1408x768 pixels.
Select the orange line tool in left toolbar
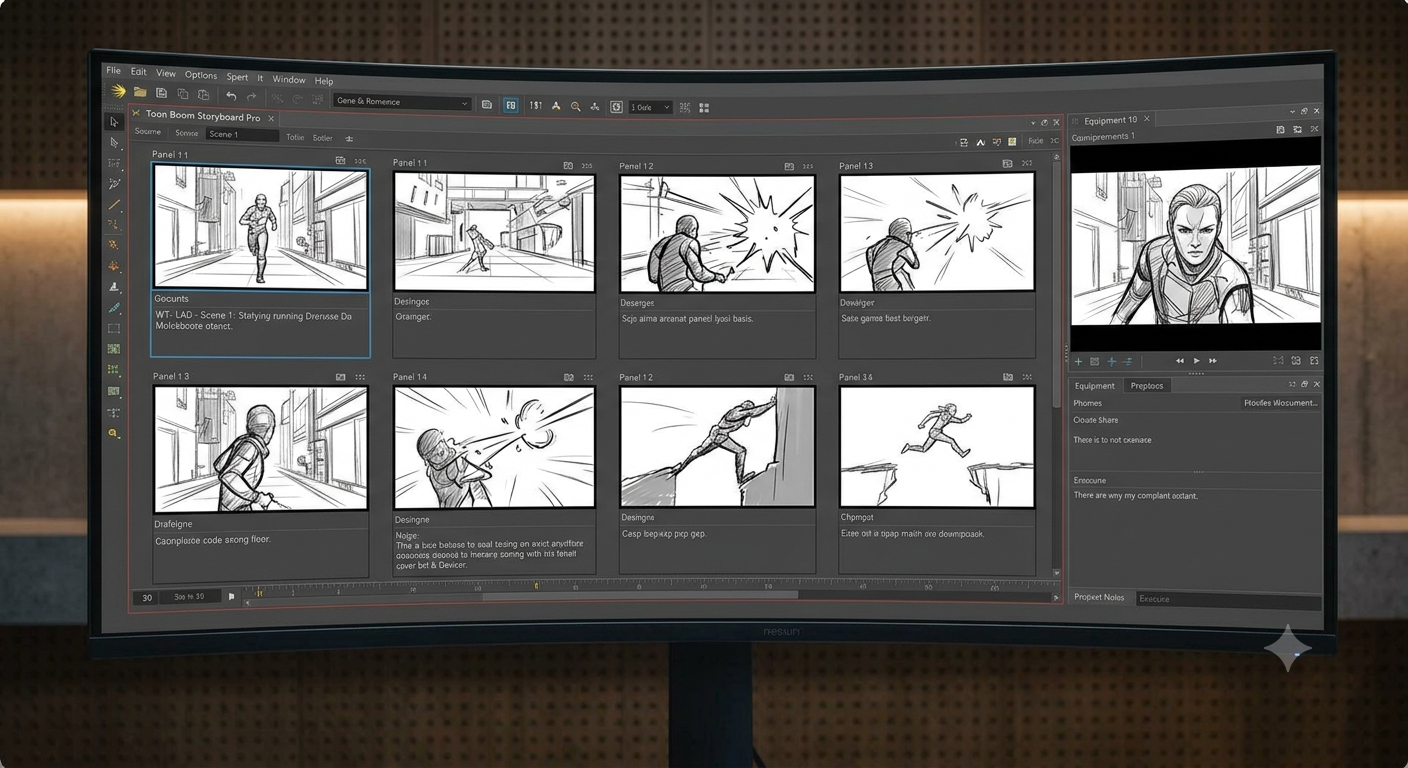(x=114, y=205)
